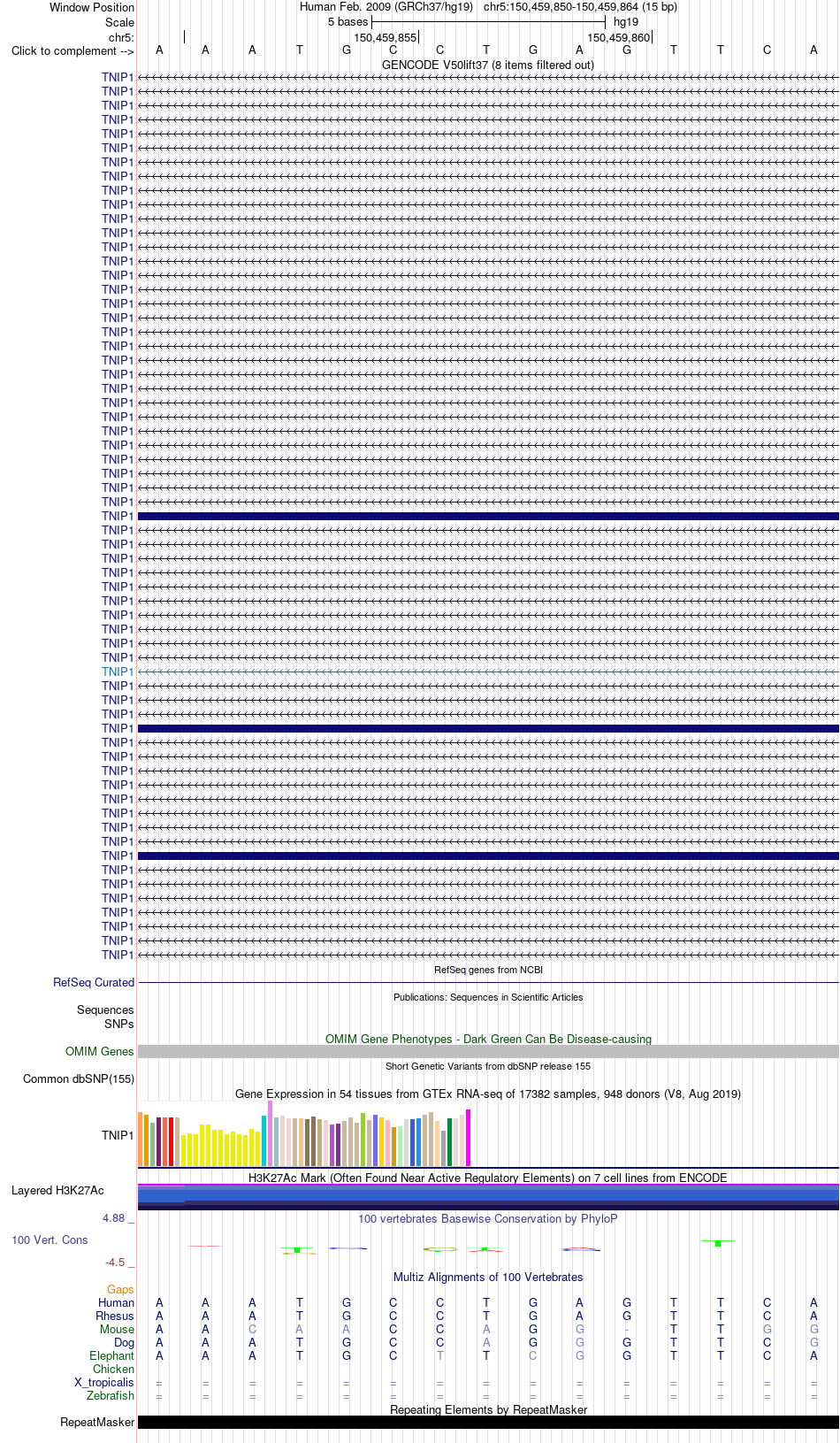Select the Zebrafish alignment row label
The width and height of the screenshot is (840, 1443).
(x=111, y=1395)
